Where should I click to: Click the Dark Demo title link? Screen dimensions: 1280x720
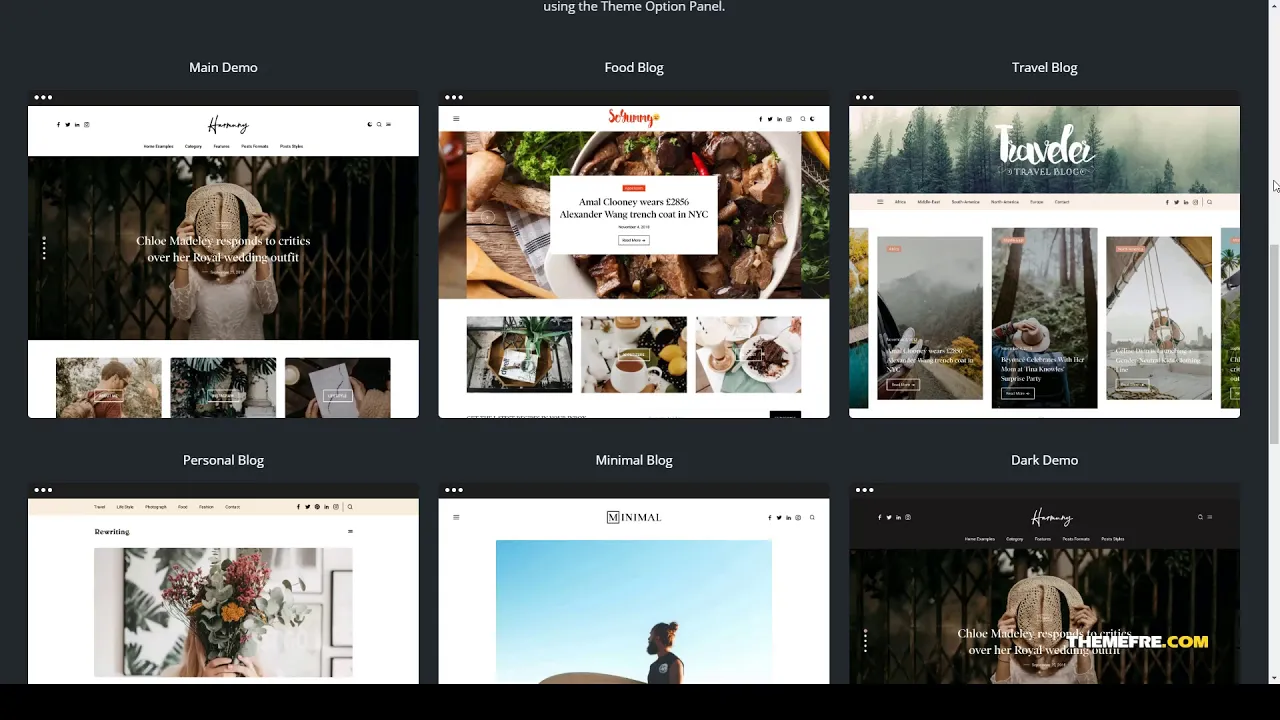point(1044,460)
